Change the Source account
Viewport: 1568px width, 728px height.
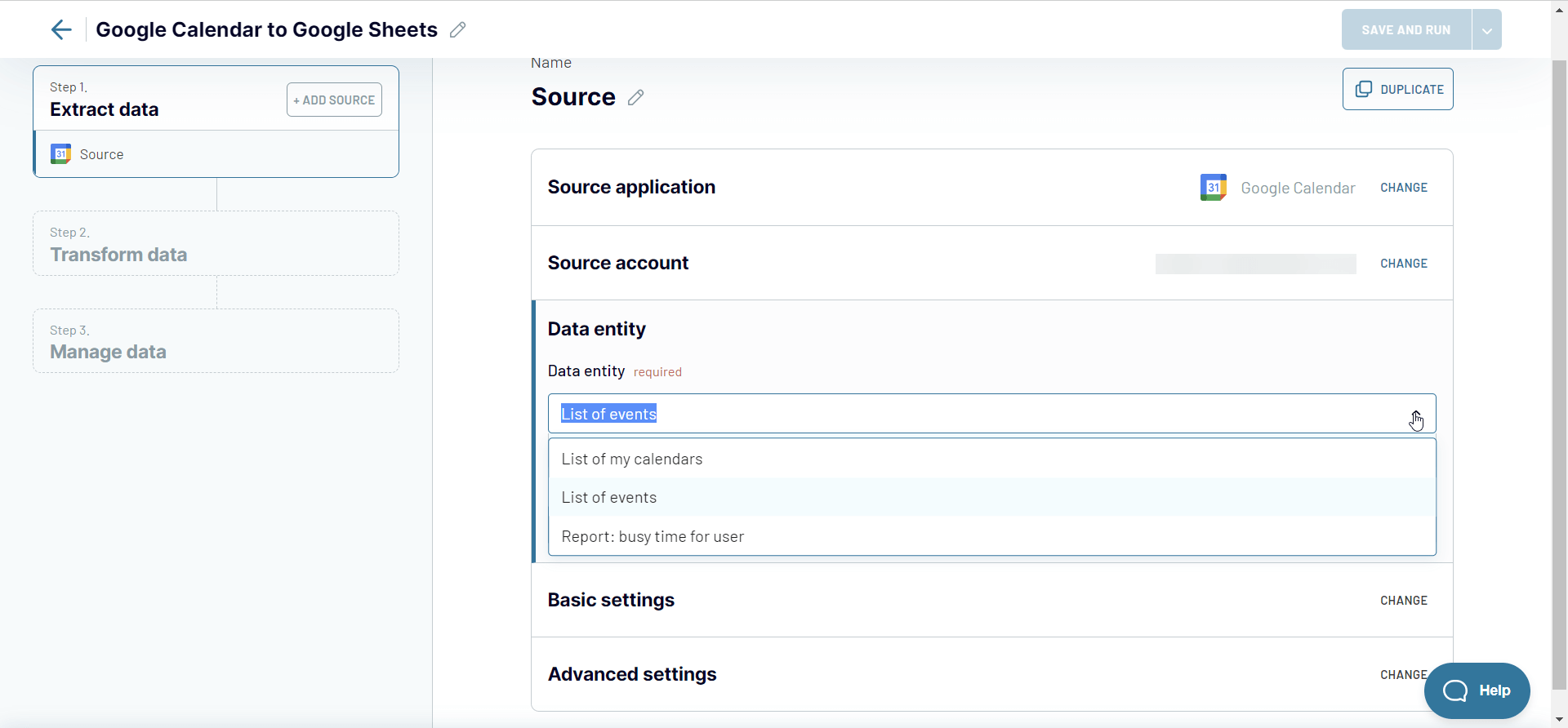(1403, 264)
